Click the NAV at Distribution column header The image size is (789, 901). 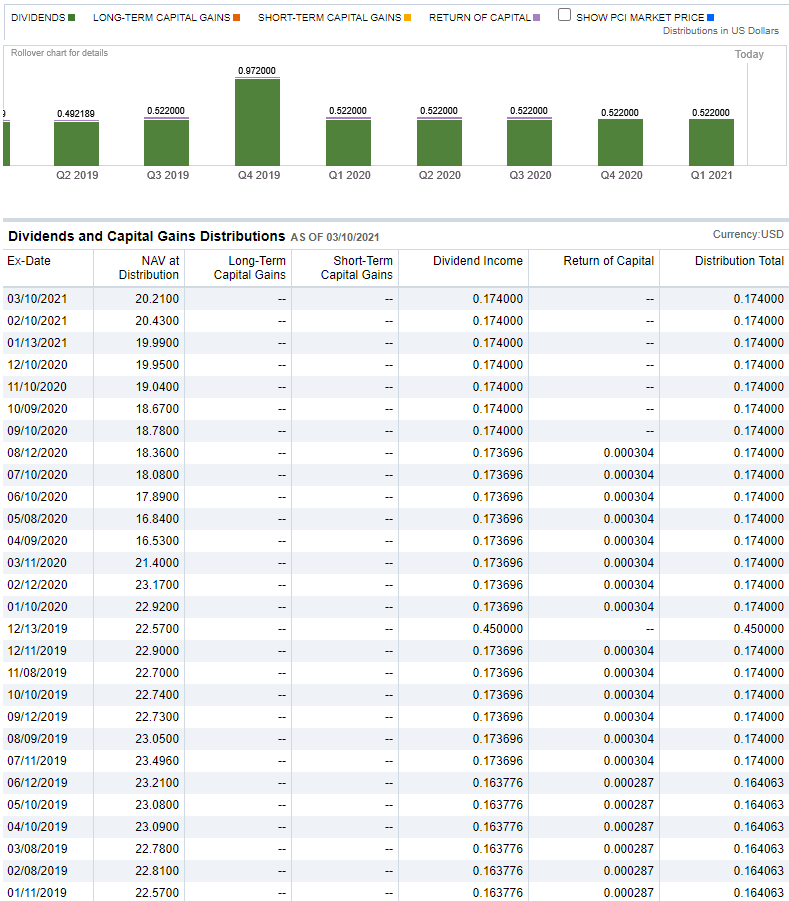(149, 268)
